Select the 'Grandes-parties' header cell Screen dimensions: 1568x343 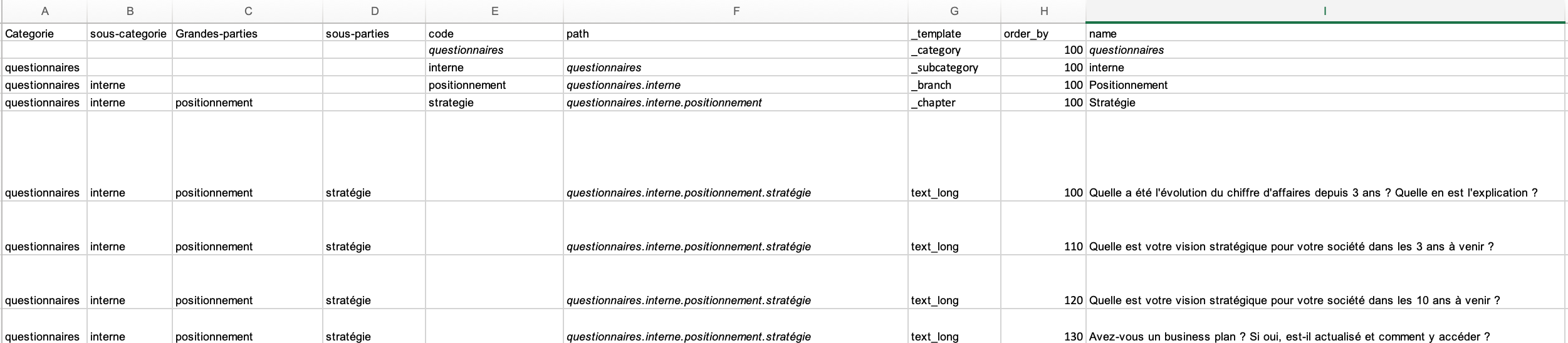pos(248,33)
